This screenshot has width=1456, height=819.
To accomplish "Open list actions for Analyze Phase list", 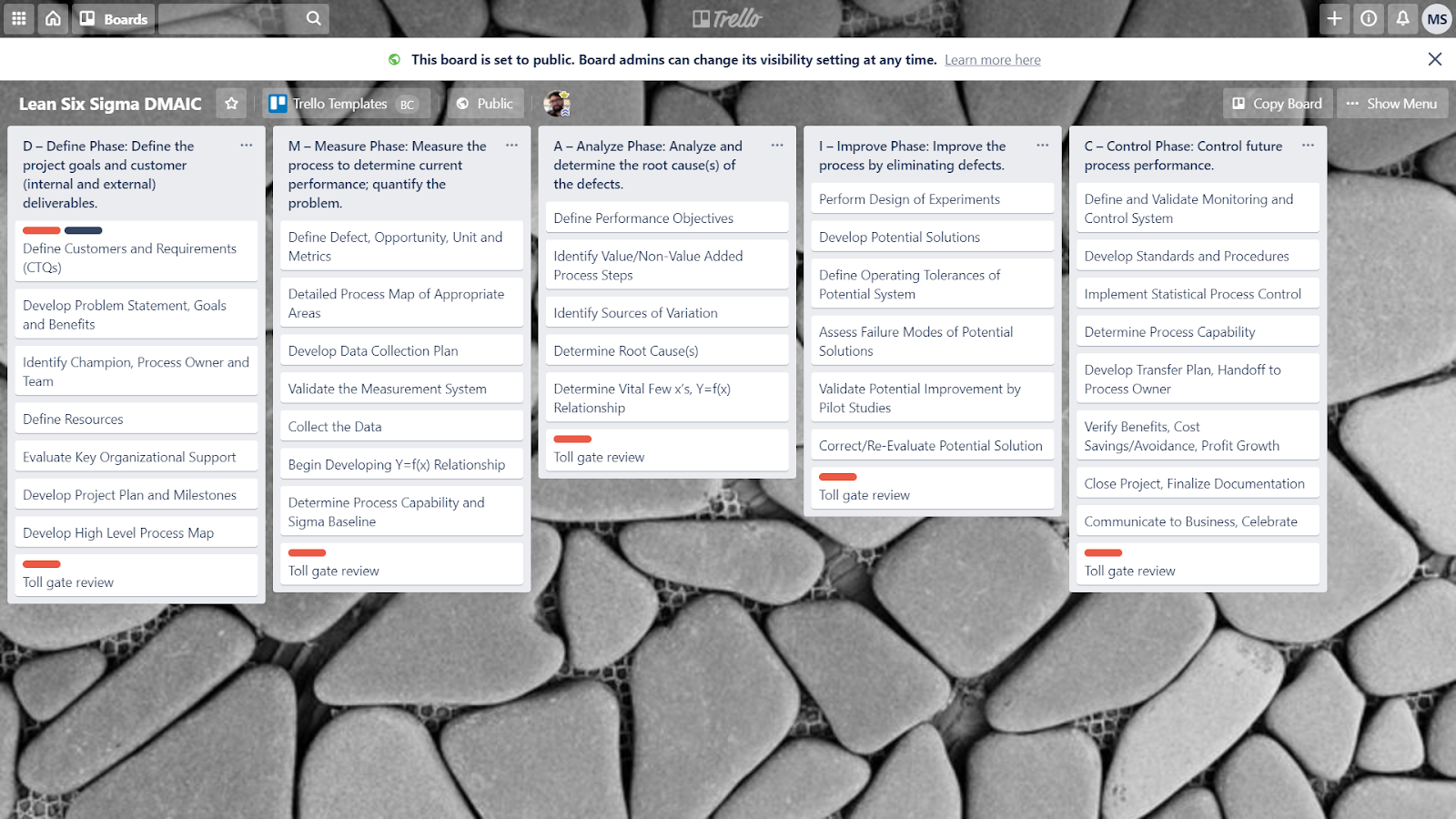I will pos(777,146).
